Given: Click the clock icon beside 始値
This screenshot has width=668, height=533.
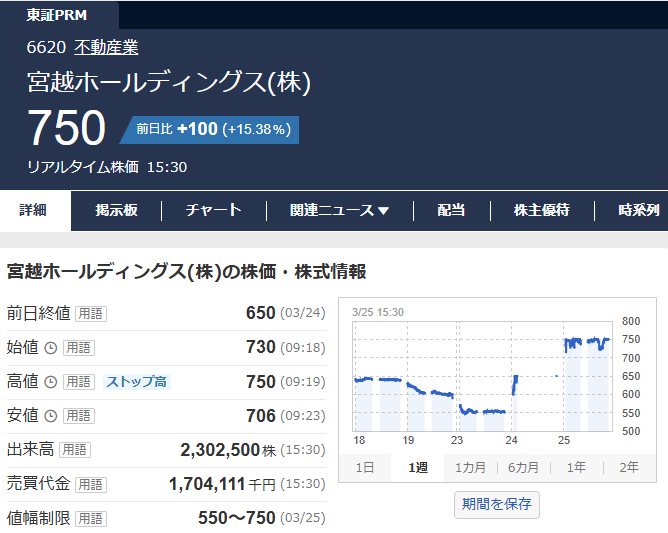Looking at the screenshot, I should click(x=51, y=348).
